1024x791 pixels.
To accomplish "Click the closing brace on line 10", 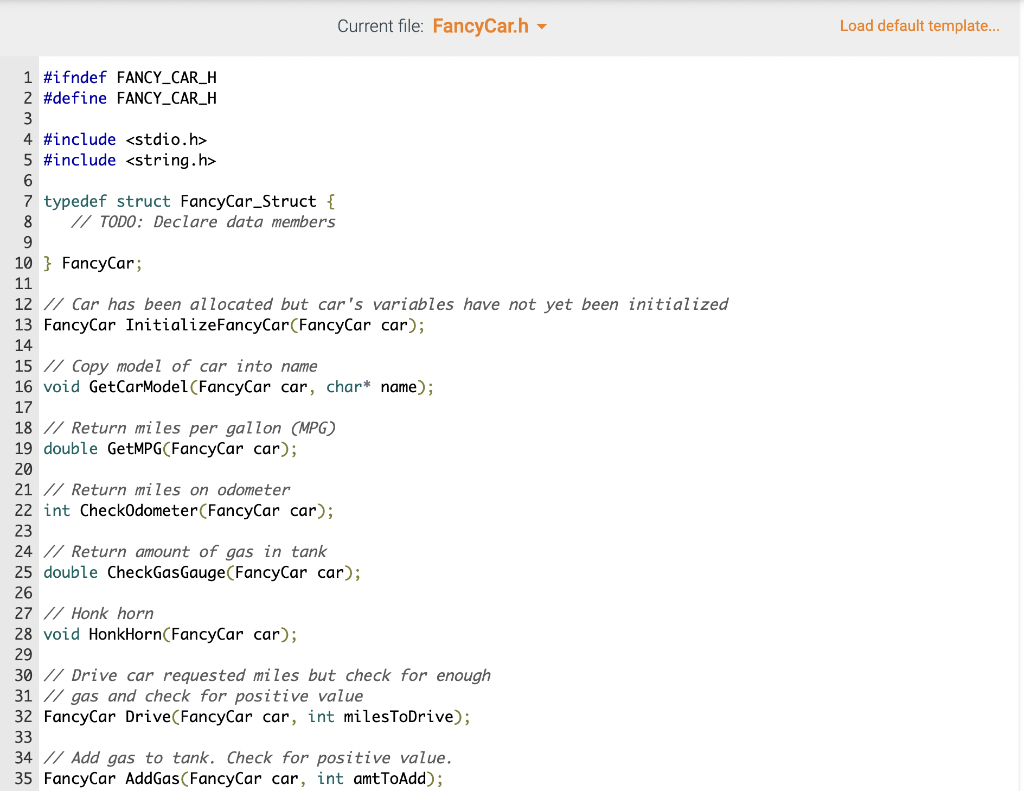I will pyautogui.click(x=47, y=262).
